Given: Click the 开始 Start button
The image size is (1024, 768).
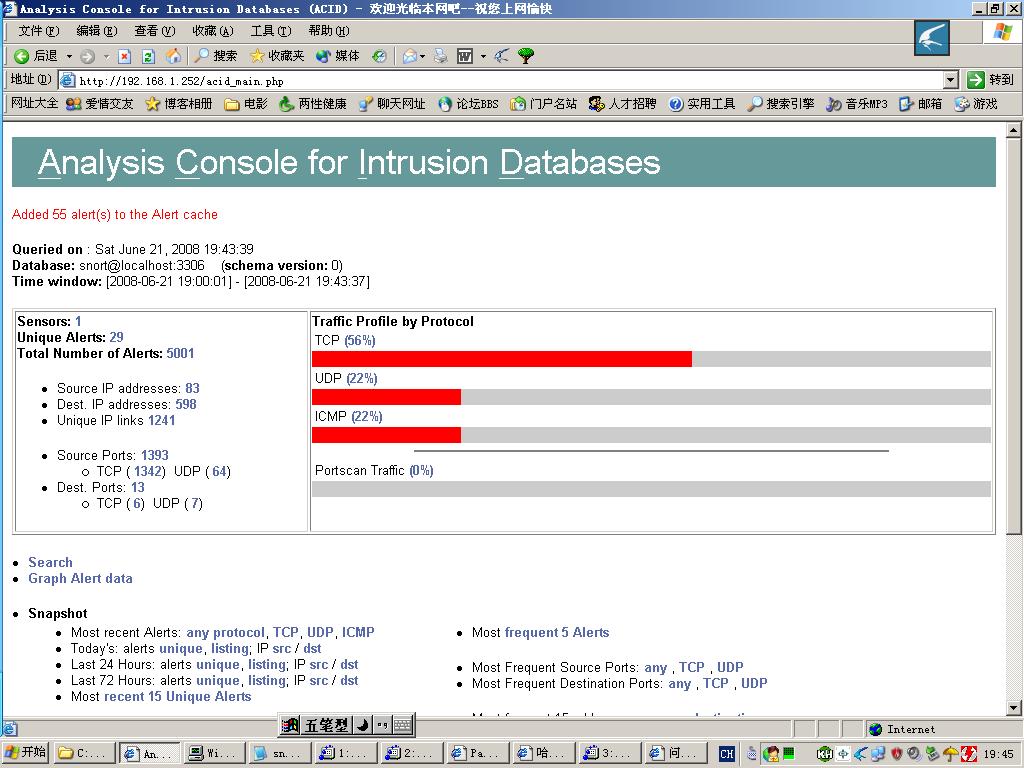Looking at the screenshot, I should 26,752.
